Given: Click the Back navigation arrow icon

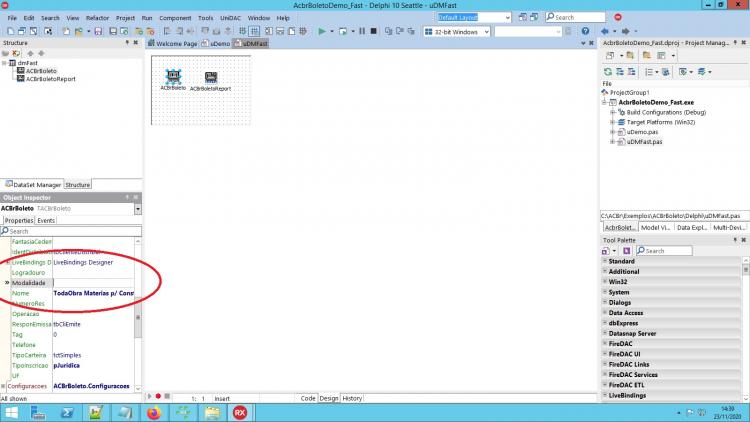Looking at the screenshot, I should [x=605, y=31].
